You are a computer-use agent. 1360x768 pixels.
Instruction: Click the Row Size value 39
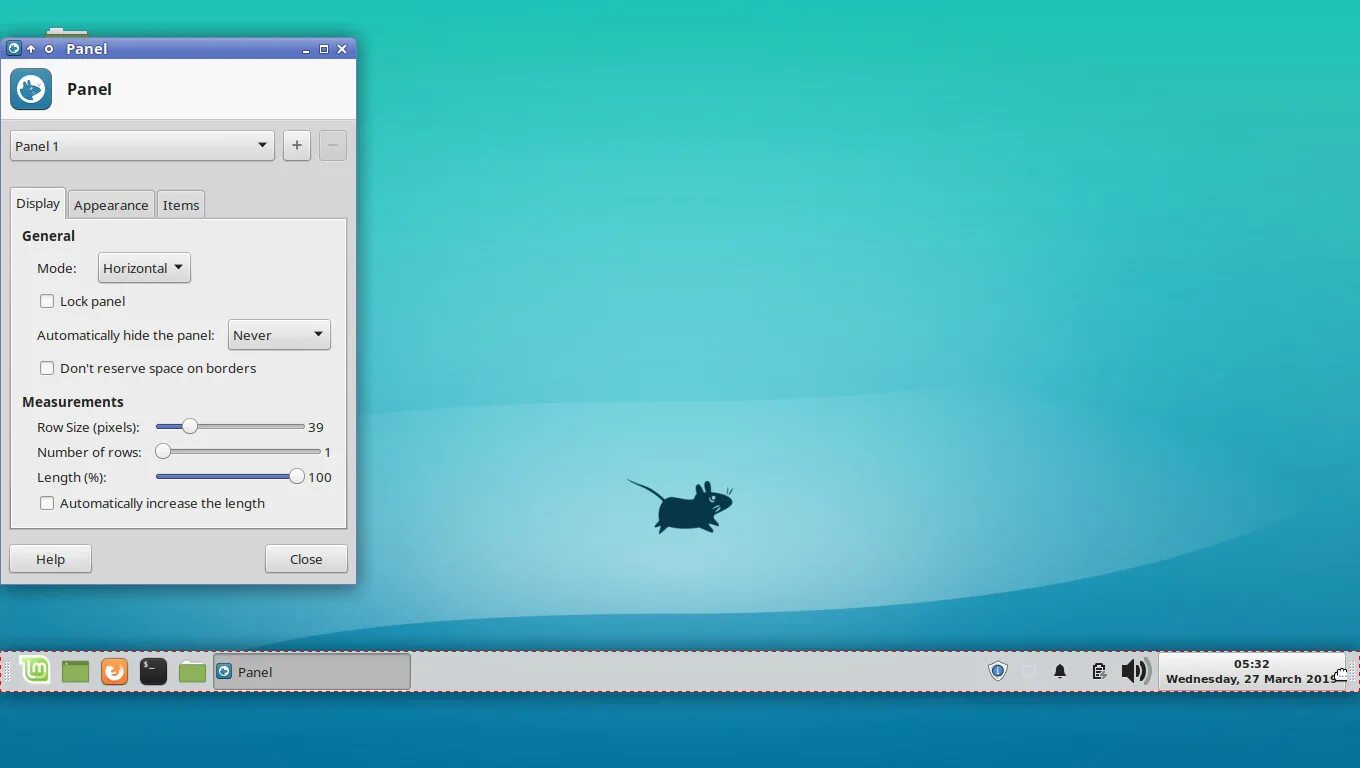[x=316, y=427]
